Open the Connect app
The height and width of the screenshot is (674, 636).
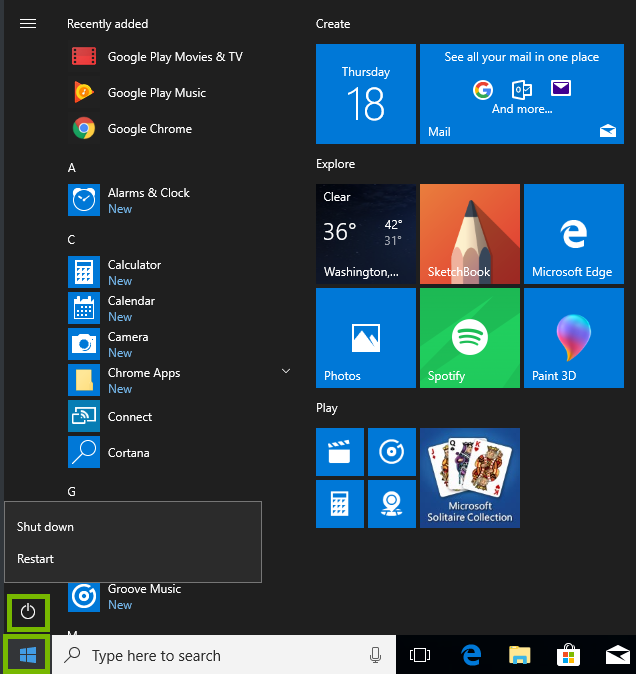tap(180, 416)
